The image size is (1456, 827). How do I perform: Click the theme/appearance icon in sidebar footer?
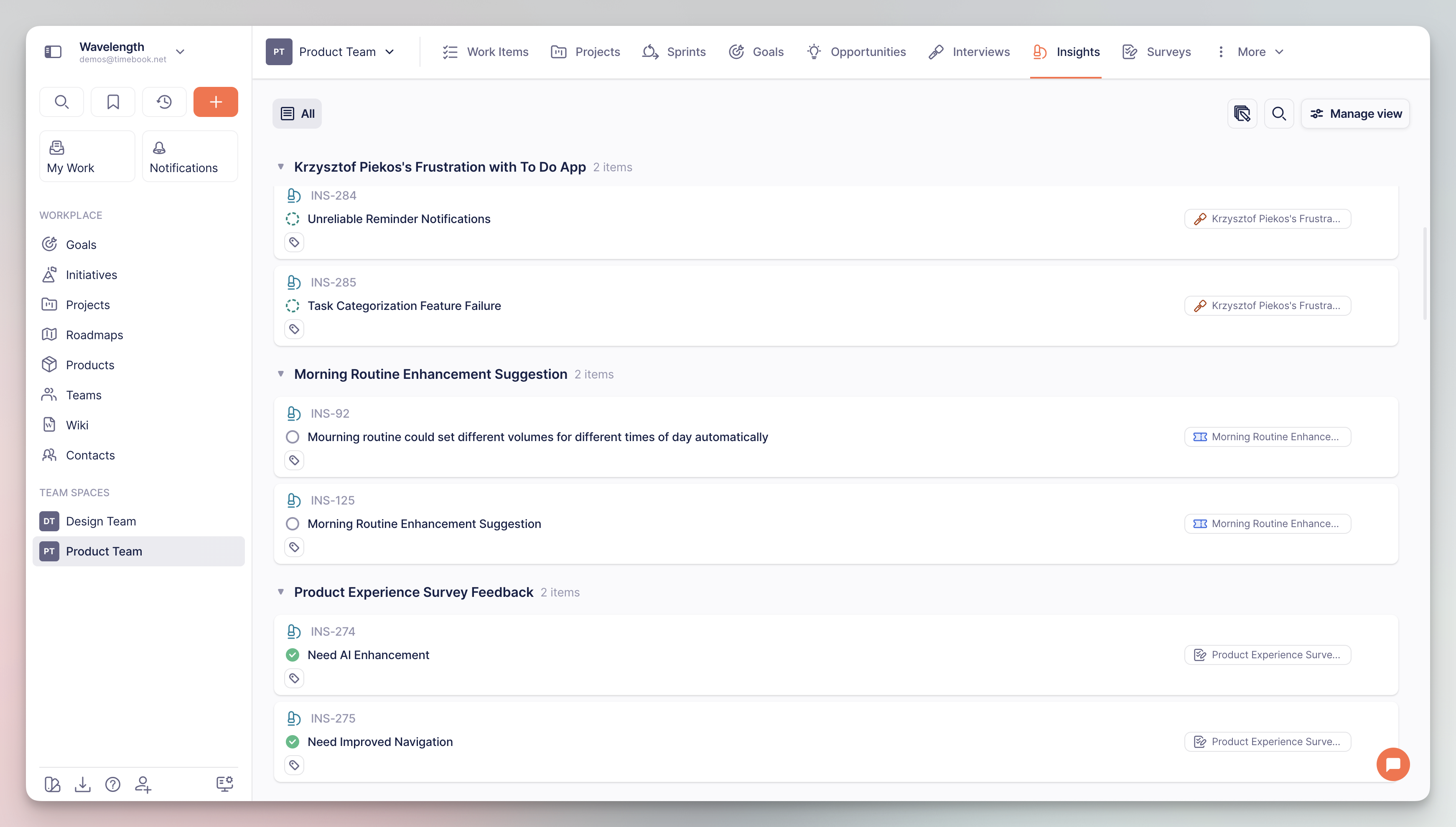click(x=52, y=784)
